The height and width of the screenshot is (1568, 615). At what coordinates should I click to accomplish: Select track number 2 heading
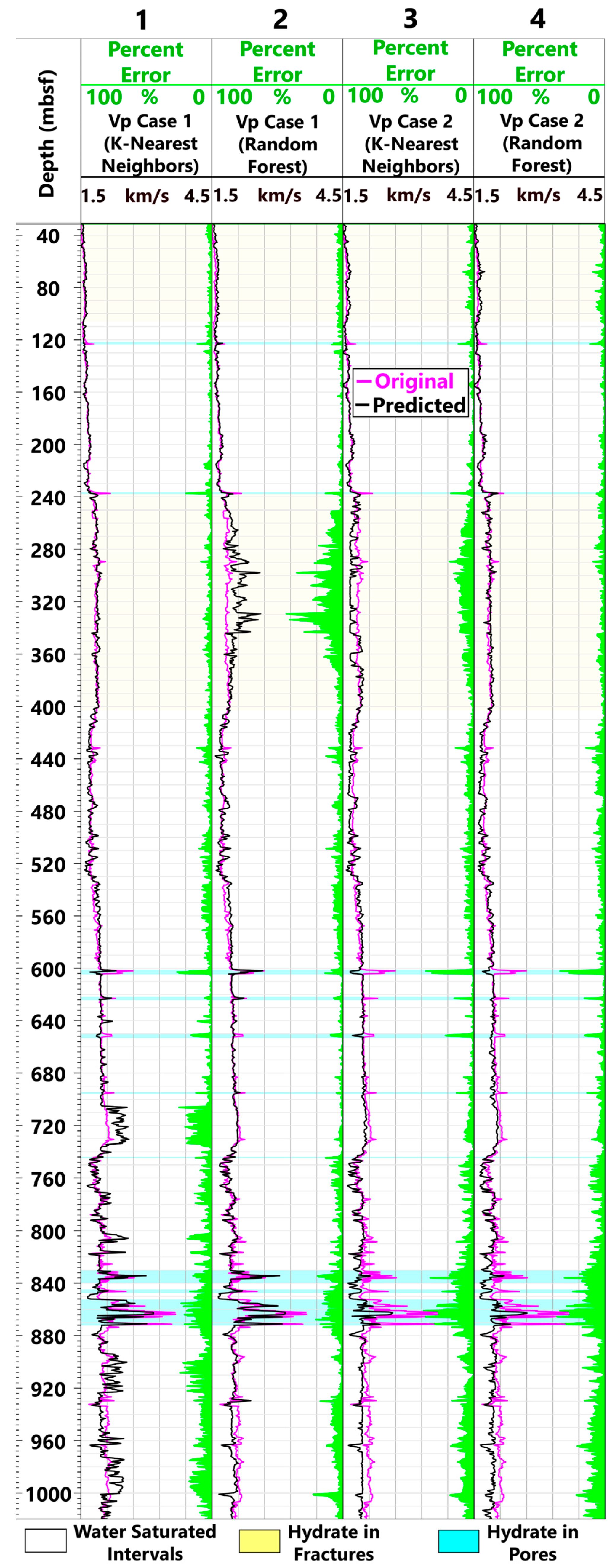pyautogui.click(x=280, y=20)
